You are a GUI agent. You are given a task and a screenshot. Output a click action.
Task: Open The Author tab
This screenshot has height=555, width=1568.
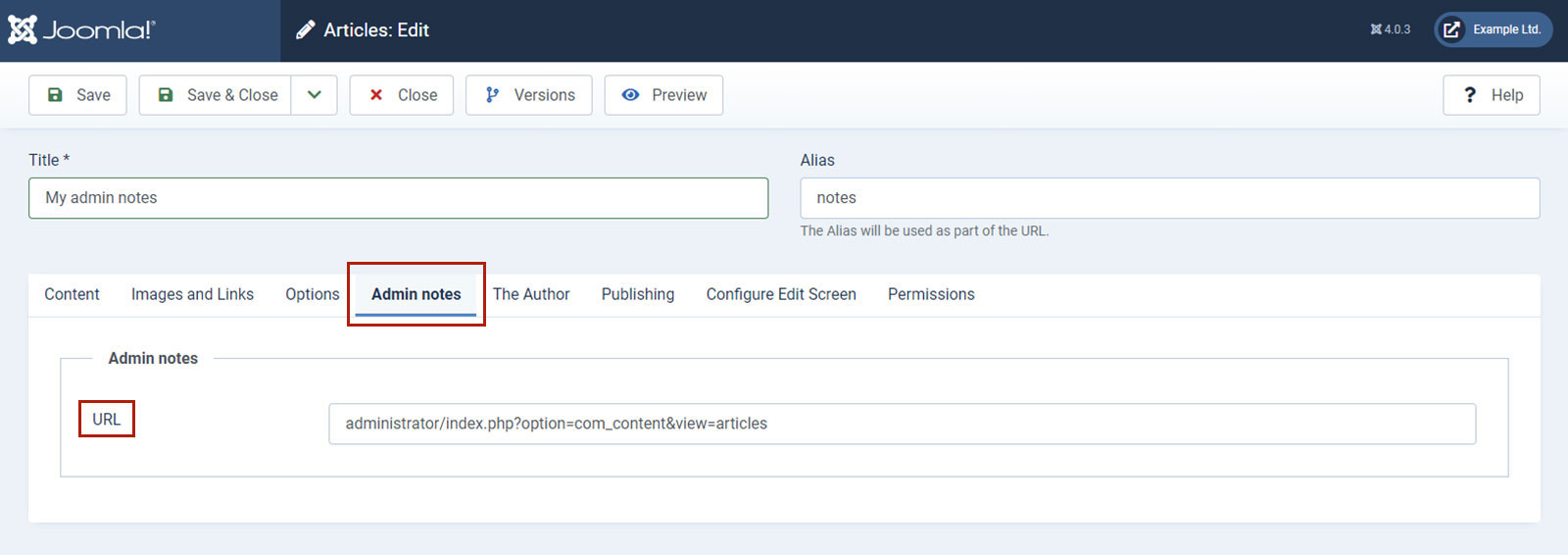tap(531, 294)
